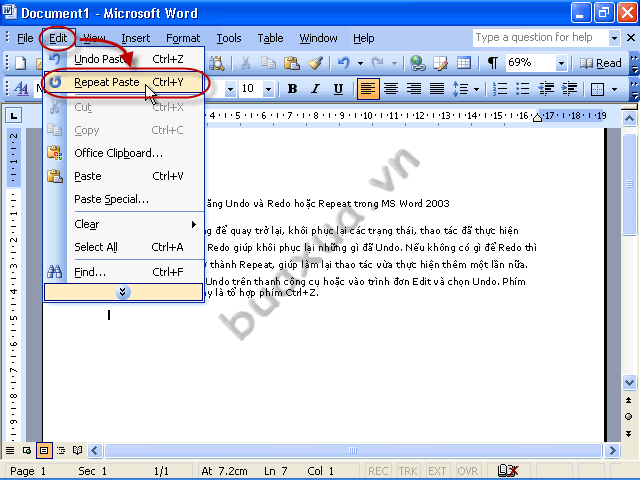Toggle Align Left button

point(368,89)
